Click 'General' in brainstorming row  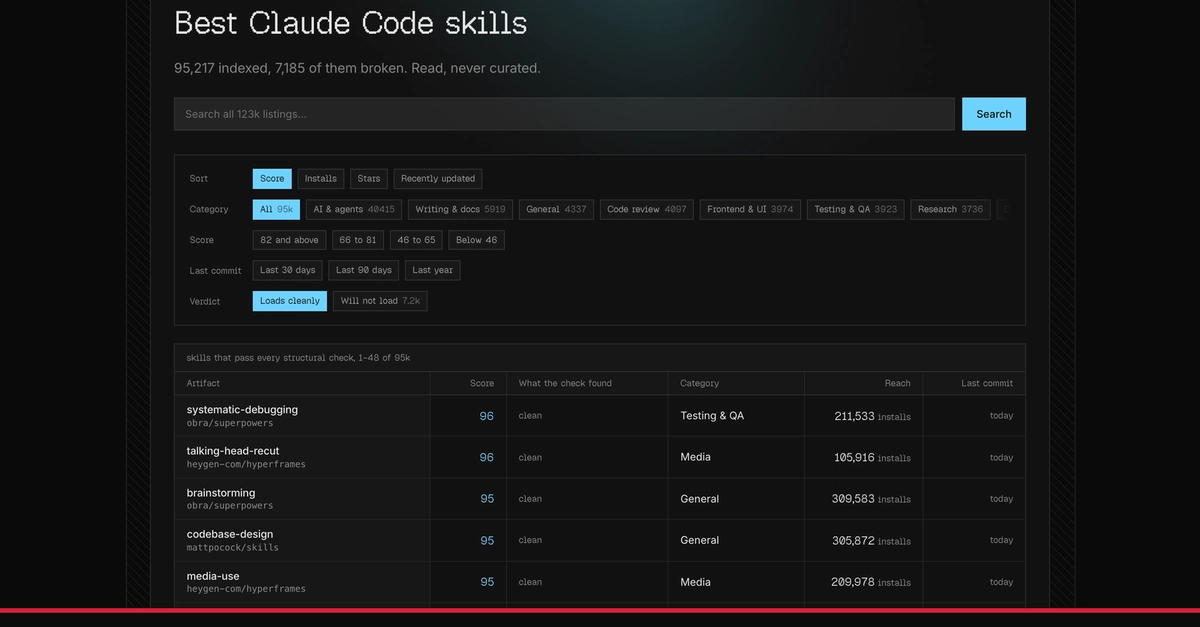coord(699,499)
